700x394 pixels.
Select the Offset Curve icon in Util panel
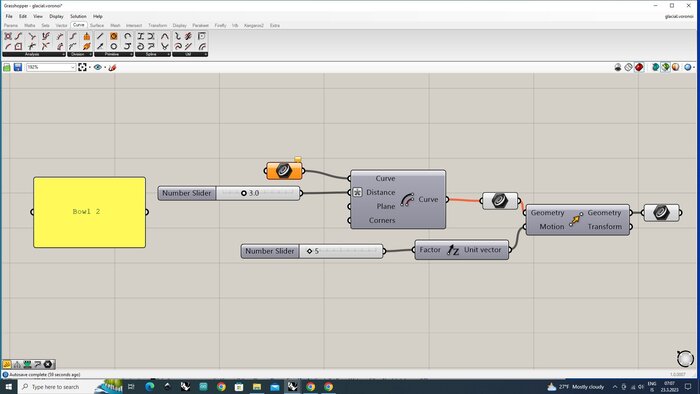(x=202, y=46)
